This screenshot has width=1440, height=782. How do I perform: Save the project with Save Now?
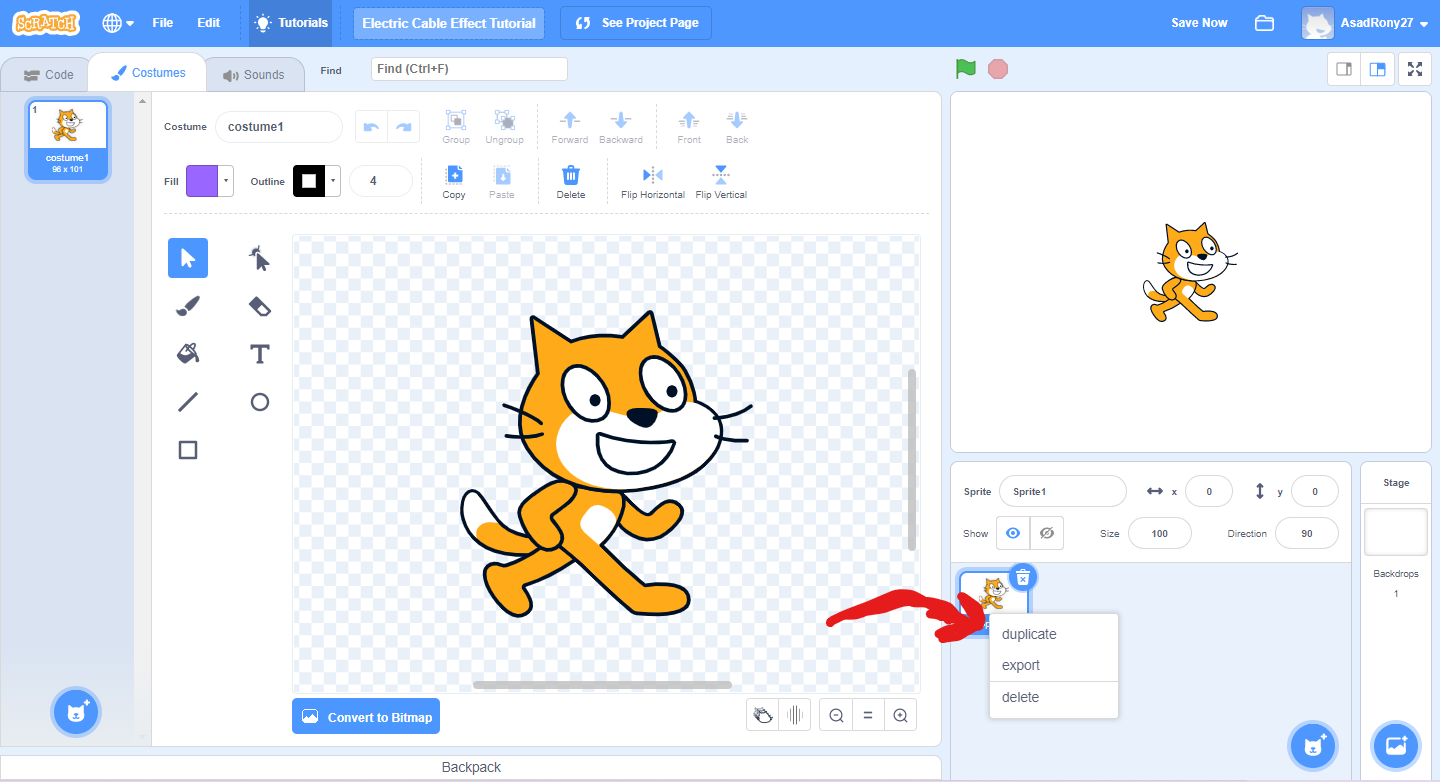pos(1198,22)
